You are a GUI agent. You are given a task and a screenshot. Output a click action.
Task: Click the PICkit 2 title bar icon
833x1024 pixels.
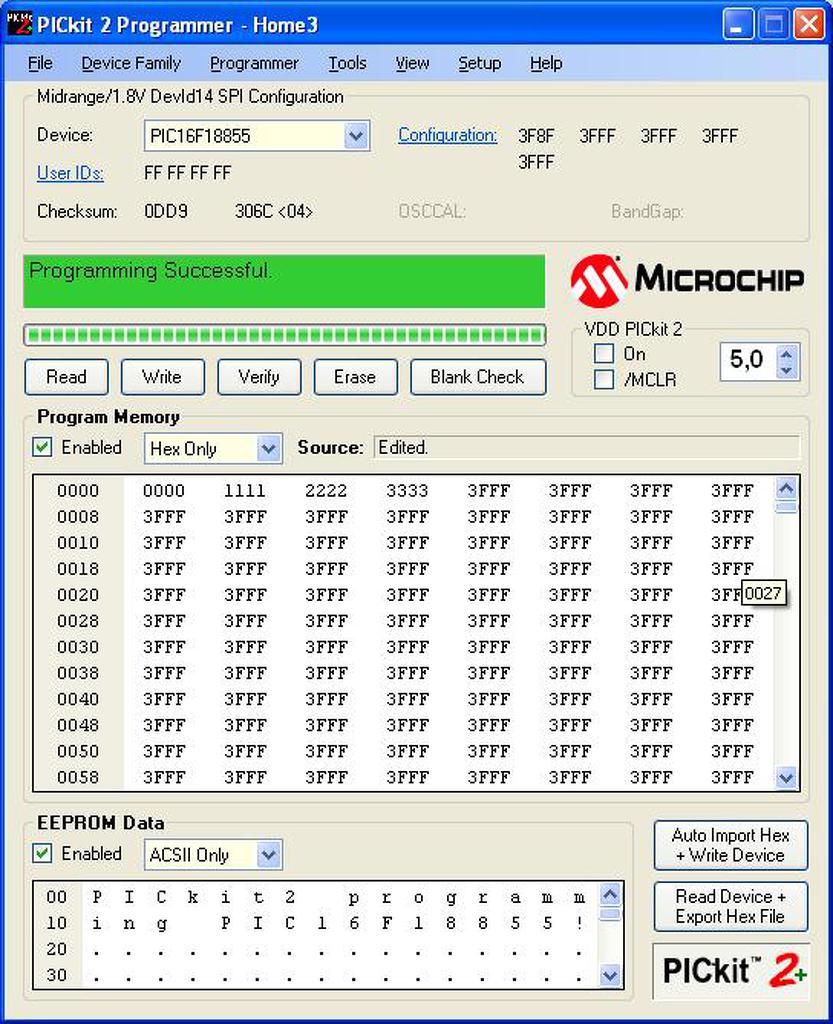(x=19, y=24)
